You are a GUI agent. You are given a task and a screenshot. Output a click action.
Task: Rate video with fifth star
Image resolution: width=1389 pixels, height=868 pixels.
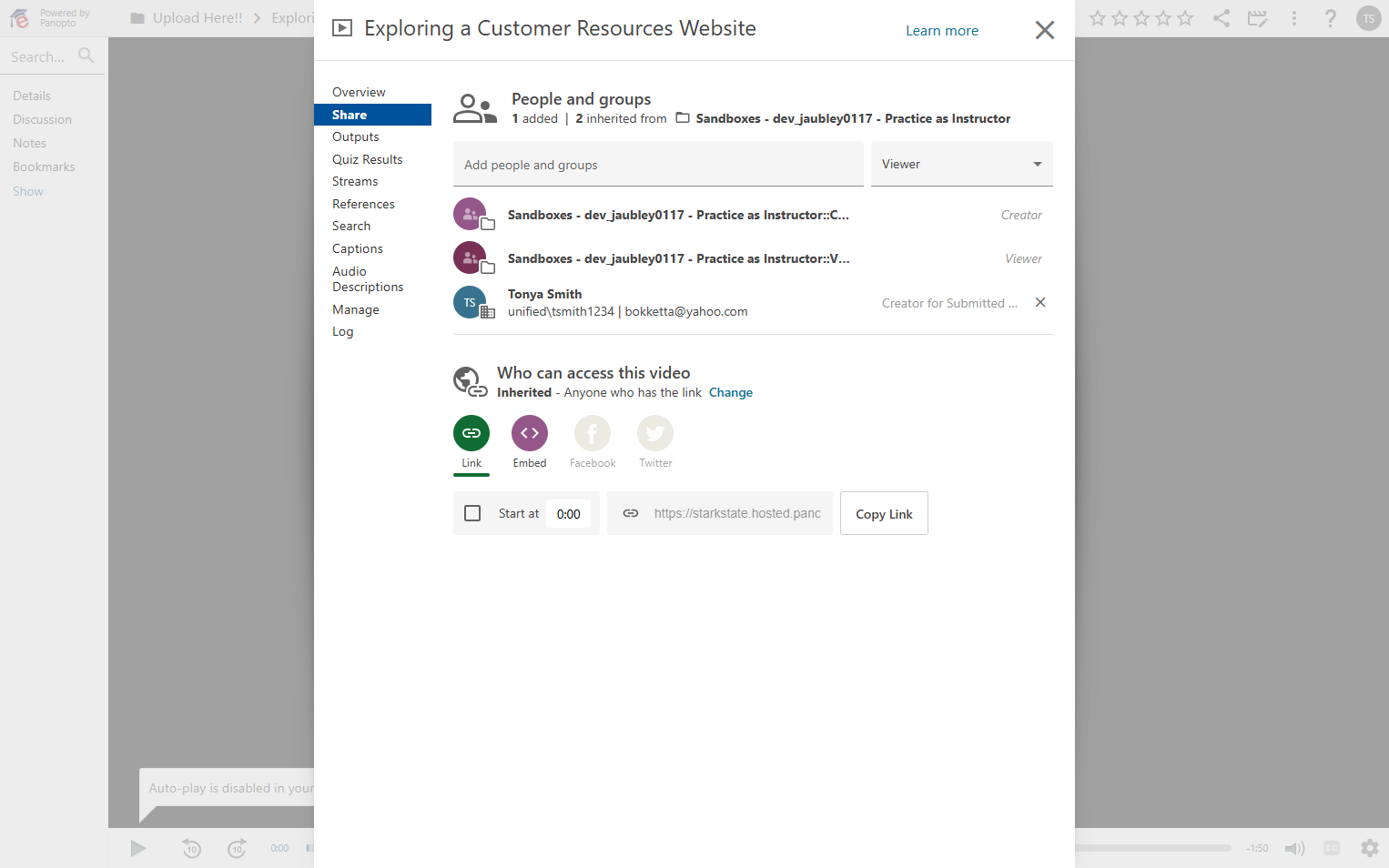point(1185,18)
